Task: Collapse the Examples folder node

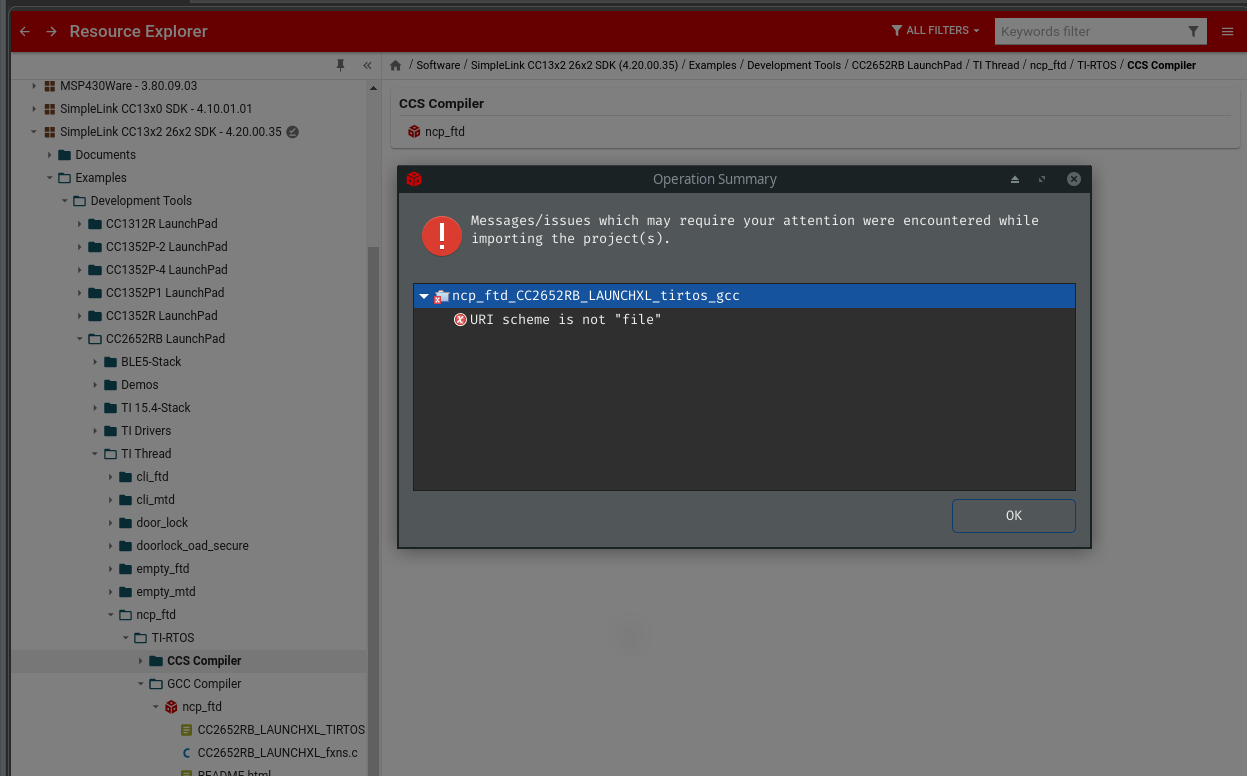Action: point(49,178)
